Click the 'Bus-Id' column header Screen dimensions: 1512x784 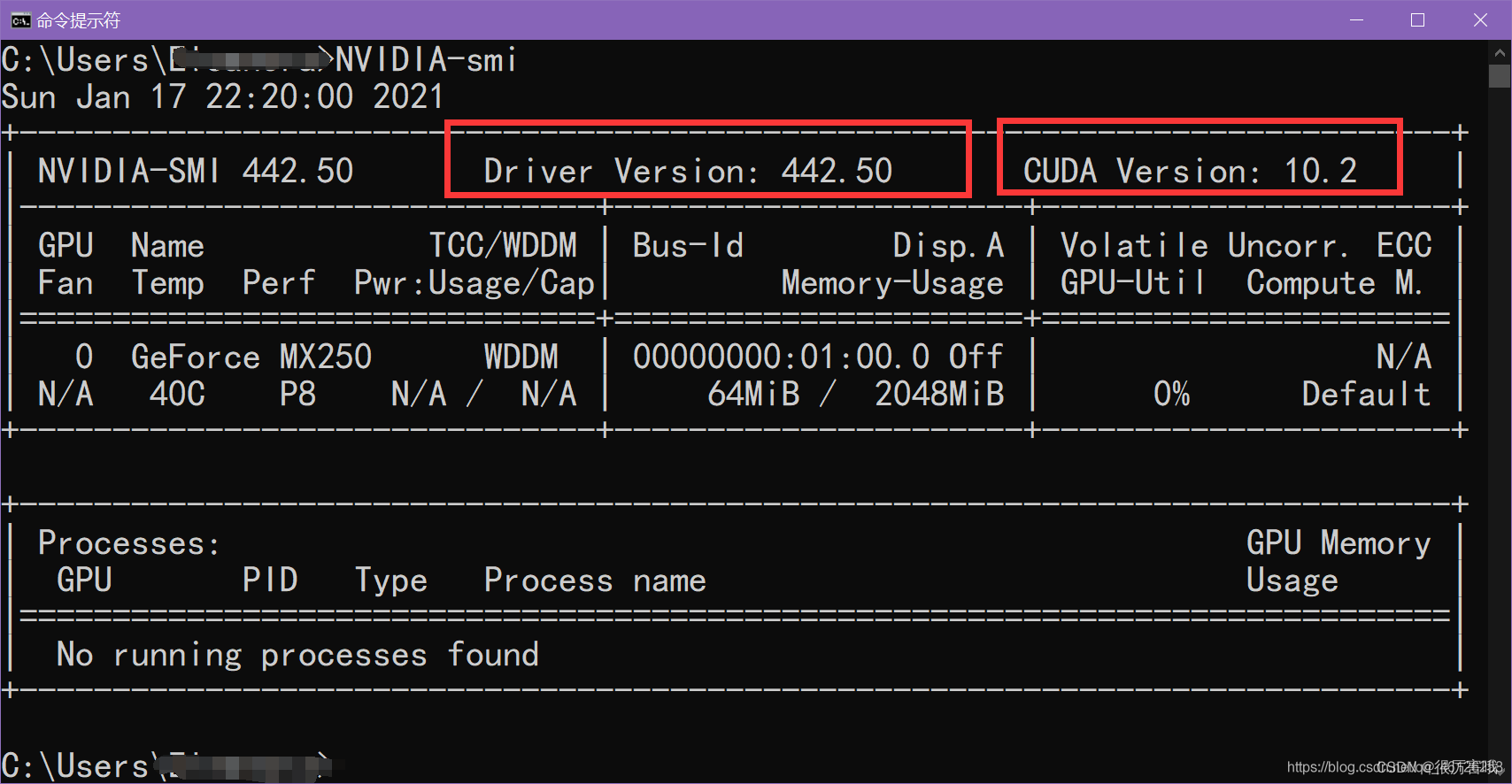(x=688, y=245)
